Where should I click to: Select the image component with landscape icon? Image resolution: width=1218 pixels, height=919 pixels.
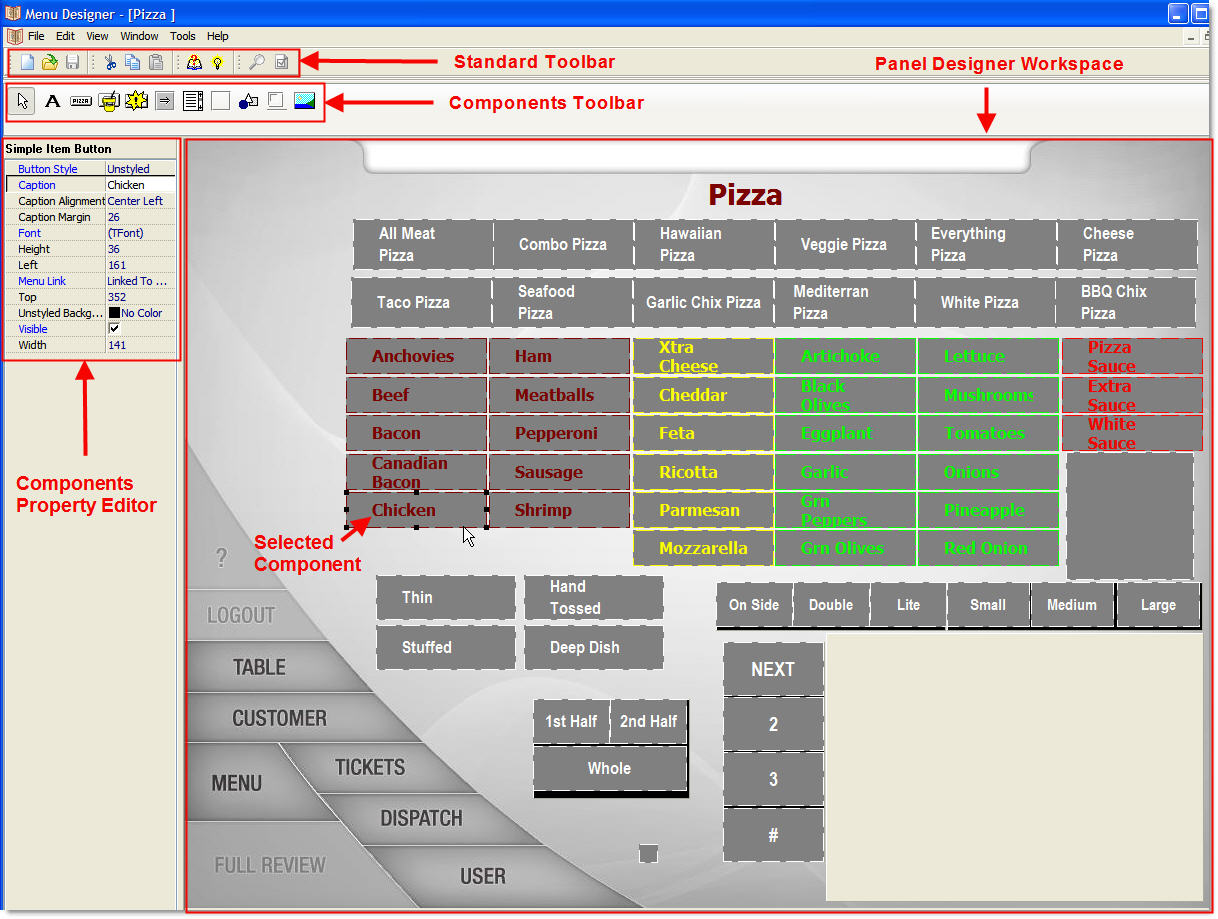tap(304, 101)
